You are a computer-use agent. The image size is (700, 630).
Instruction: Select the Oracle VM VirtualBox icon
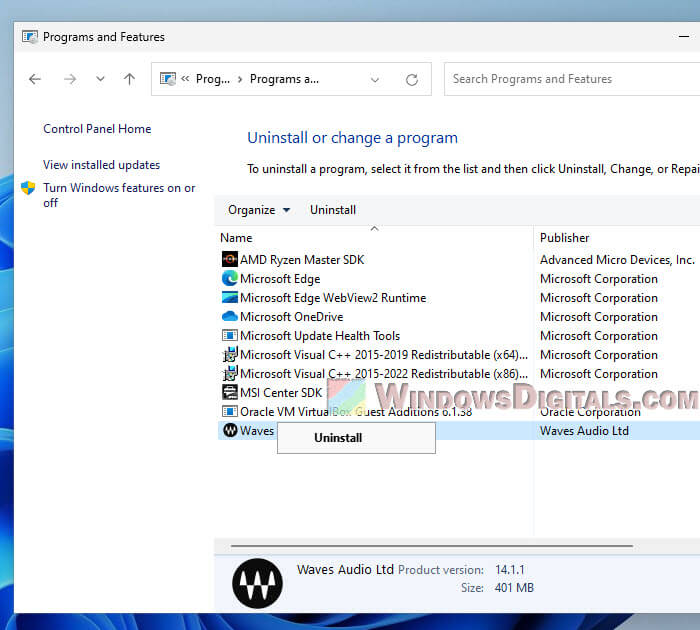[229, 411]
